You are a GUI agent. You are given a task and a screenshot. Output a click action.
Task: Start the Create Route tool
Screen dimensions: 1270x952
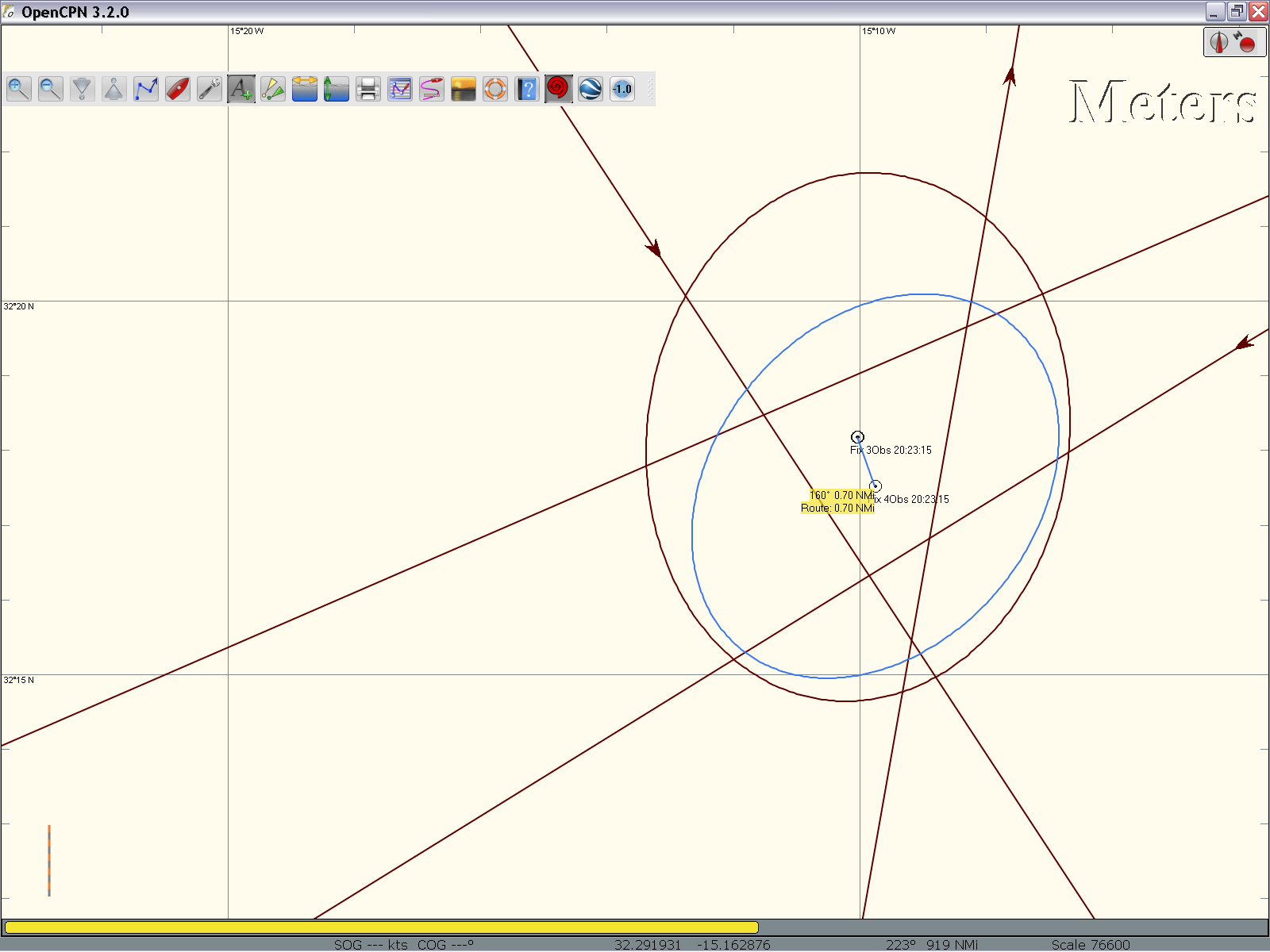point(146,89)
